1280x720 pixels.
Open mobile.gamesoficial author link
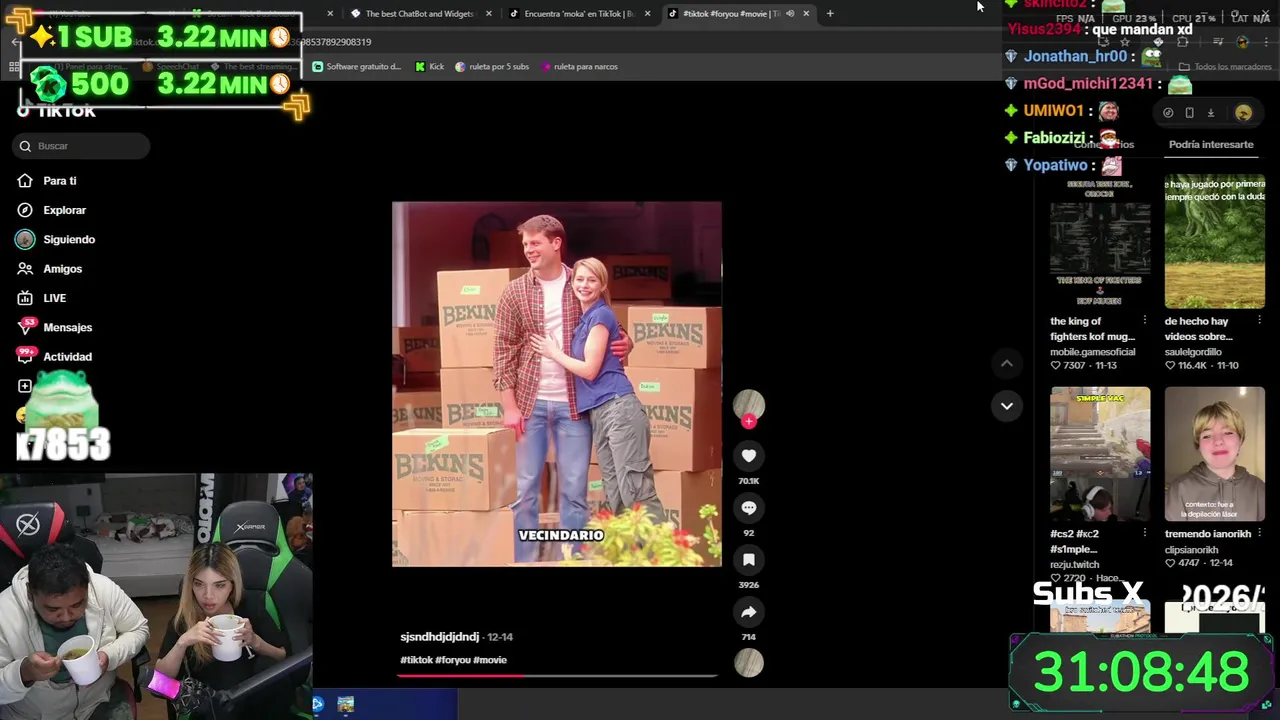(x=1092, y=352)
